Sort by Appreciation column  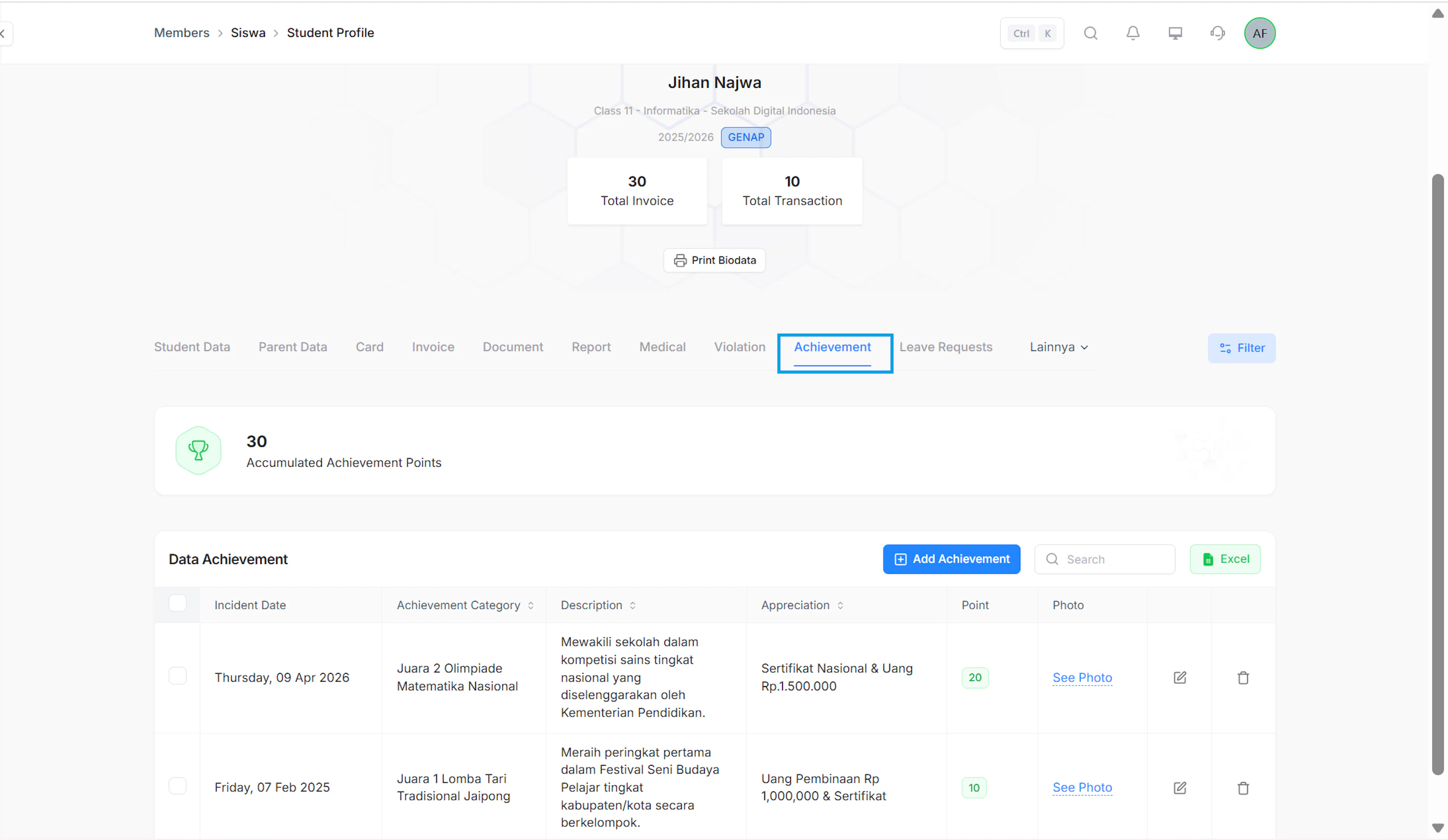point(839,605)
